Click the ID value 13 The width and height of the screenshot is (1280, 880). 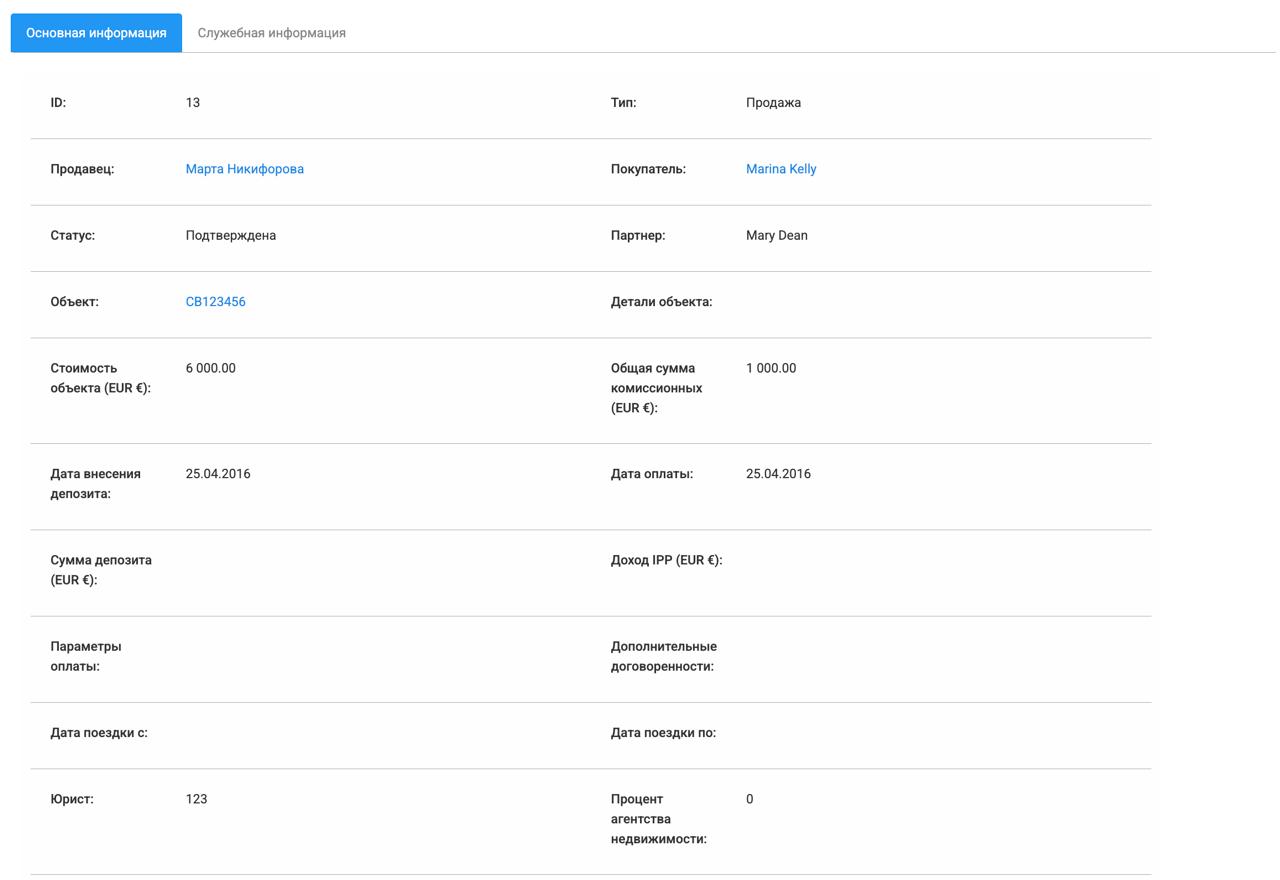tap(192, 102)
